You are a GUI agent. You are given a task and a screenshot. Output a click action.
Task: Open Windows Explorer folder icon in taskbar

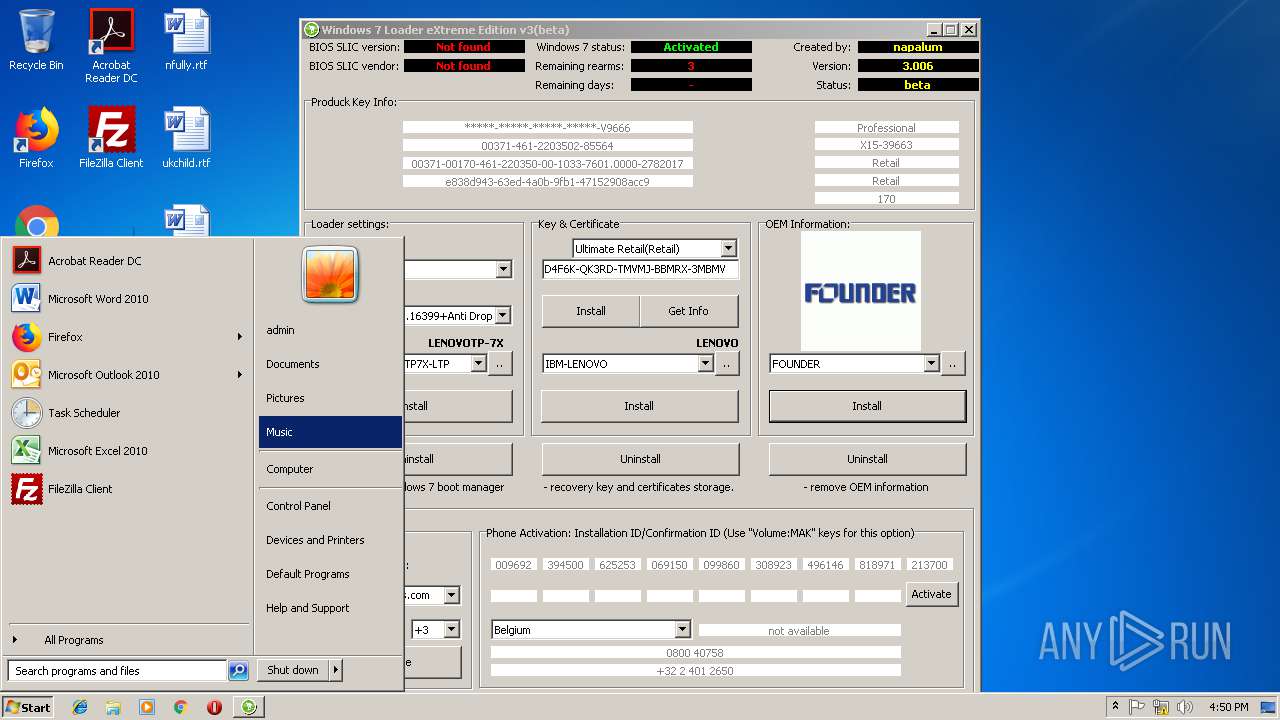point(113,707)
